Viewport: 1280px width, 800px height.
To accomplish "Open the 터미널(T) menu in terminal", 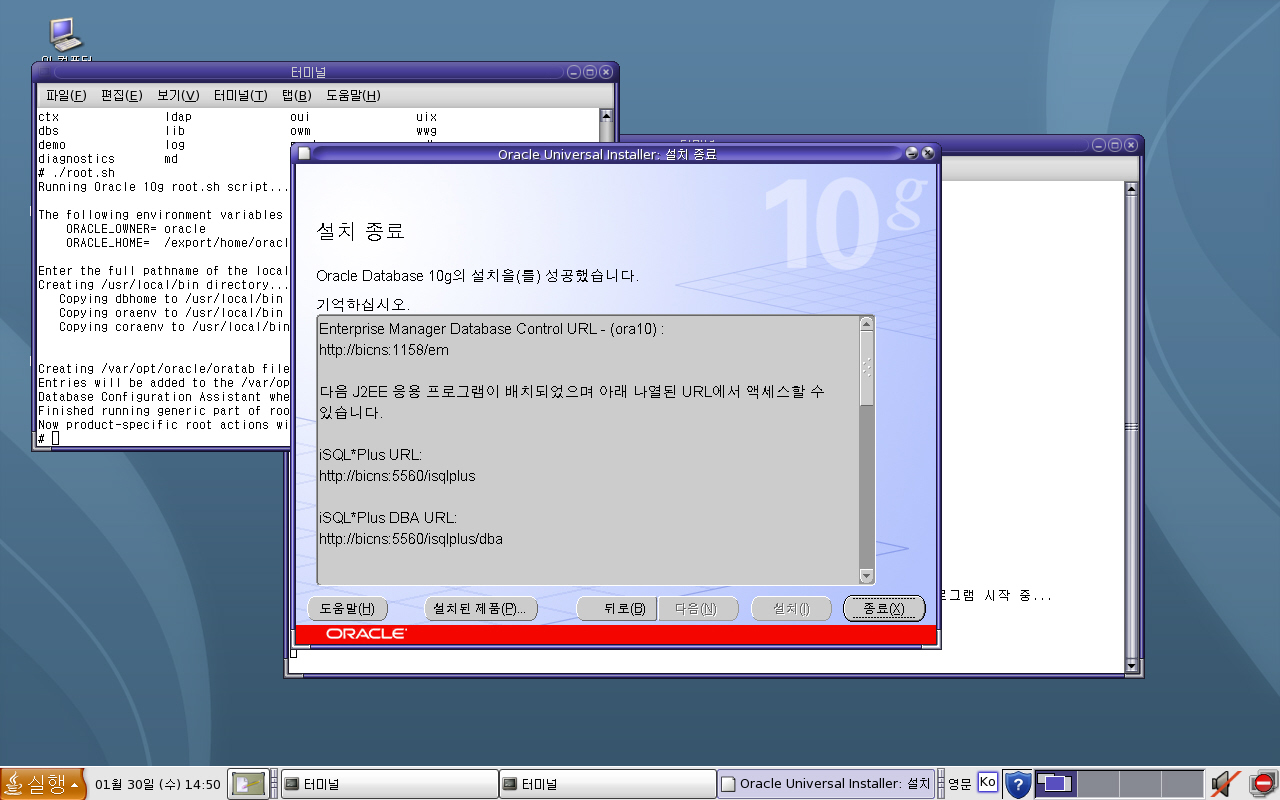I will click(240, 96).
